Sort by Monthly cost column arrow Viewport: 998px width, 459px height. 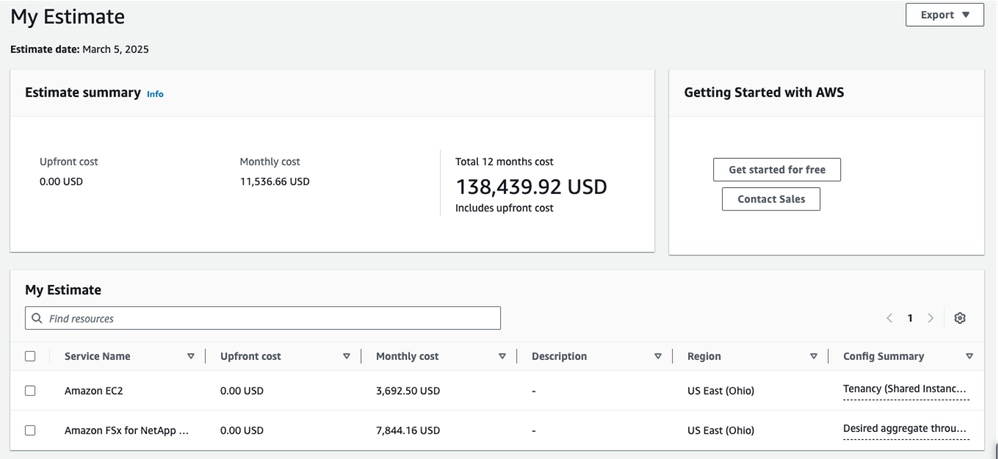click(x=502, y=356)
